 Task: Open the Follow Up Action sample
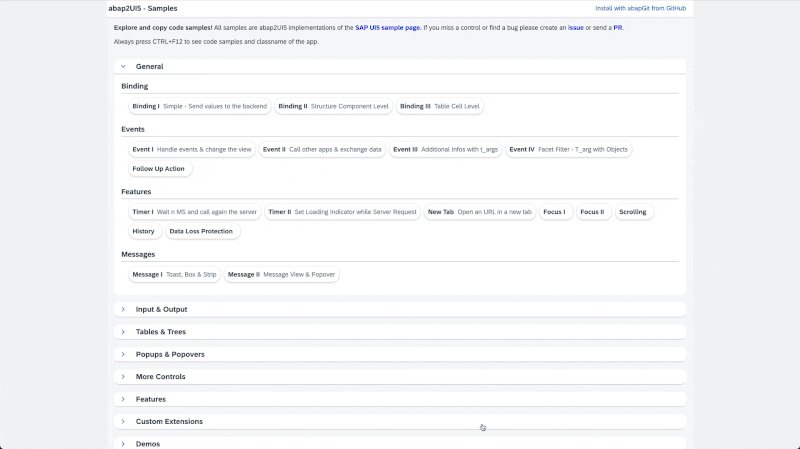[x=160, y=169]
